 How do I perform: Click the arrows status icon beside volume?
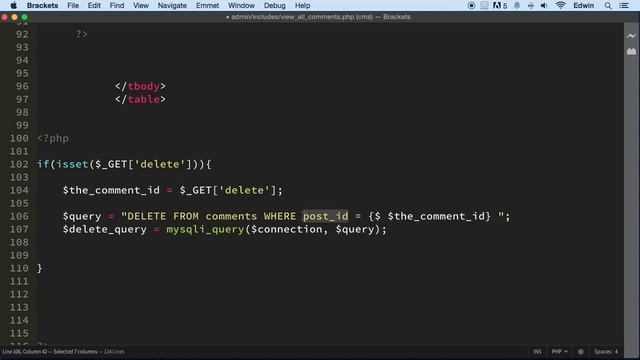(x=531, y=5)
